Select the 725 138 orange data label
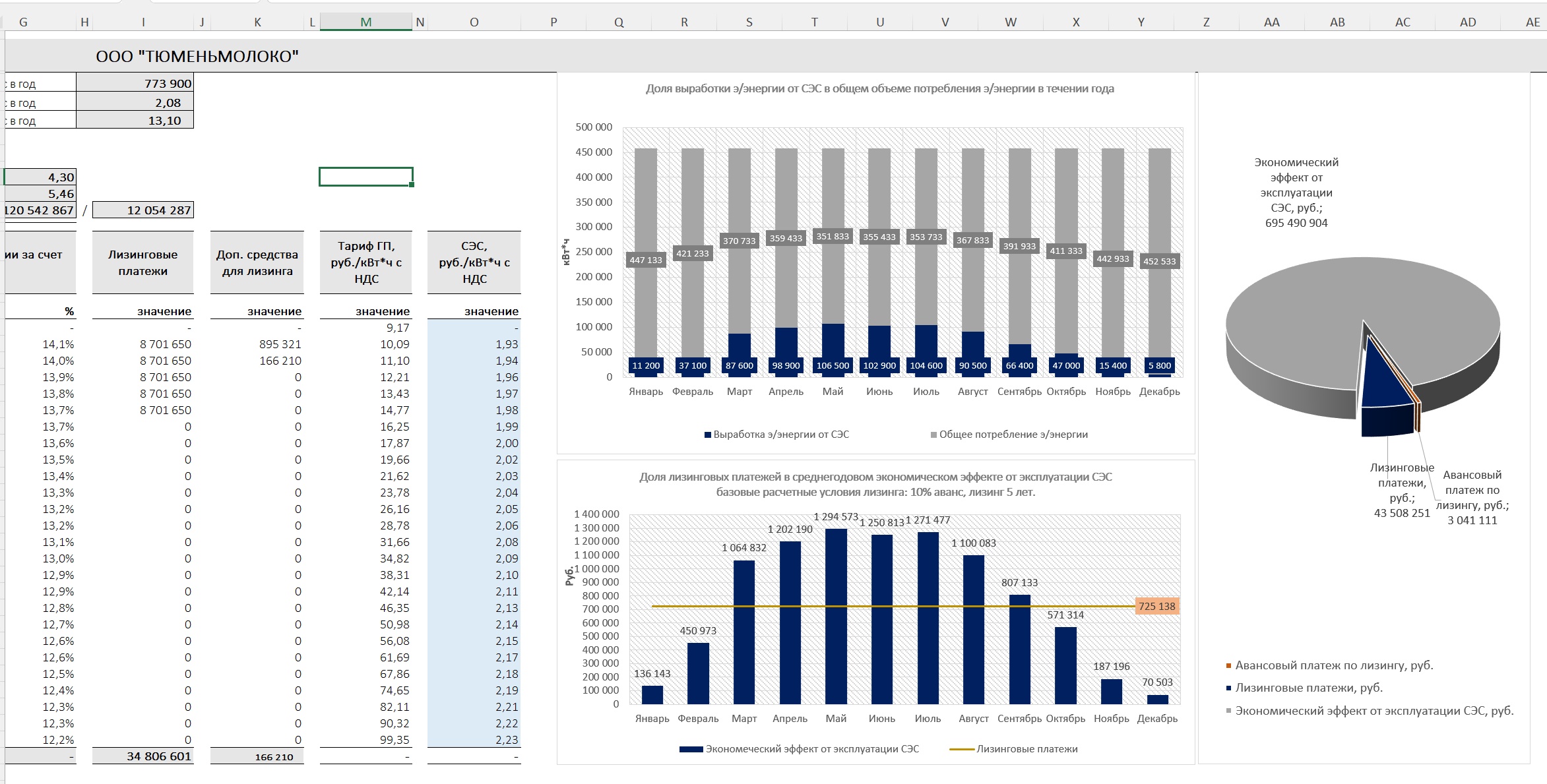Image resolution: width=1547 pixels, height=784 pixels. [1156, 606]
